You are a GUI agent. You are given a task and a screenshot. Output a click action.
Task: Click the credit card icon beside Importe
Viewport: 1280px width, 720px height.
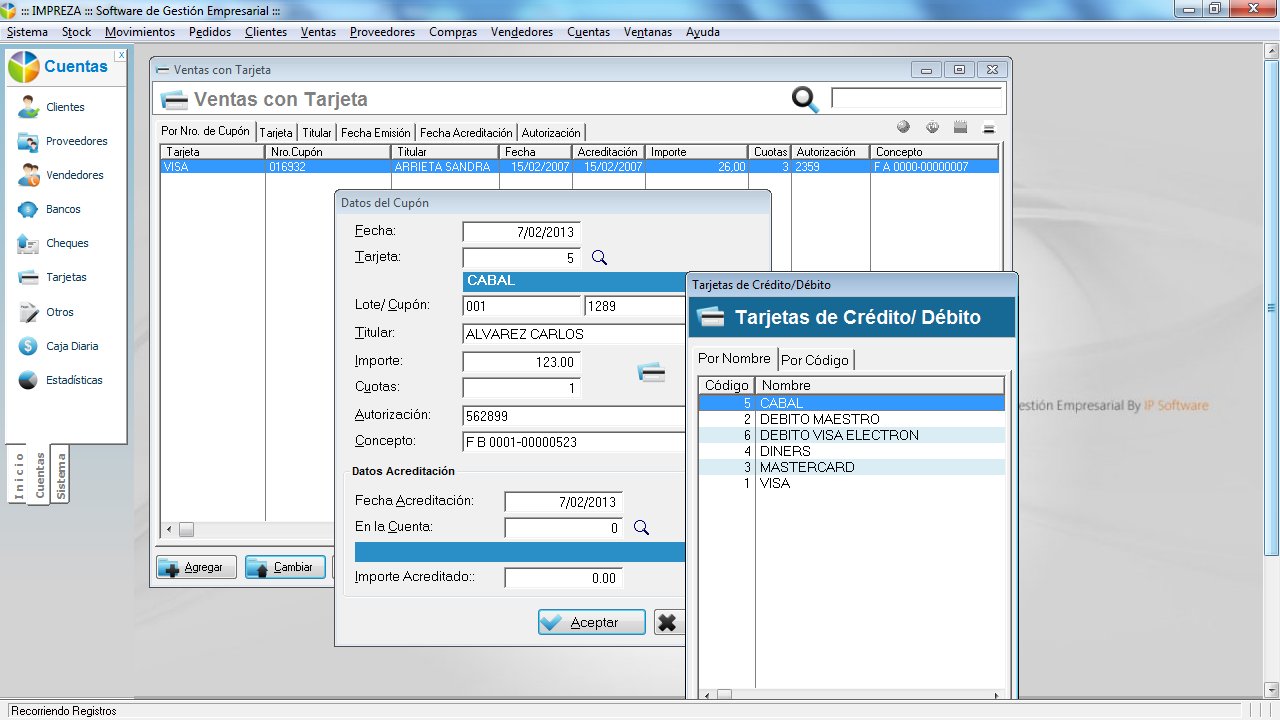click(651, 373)
